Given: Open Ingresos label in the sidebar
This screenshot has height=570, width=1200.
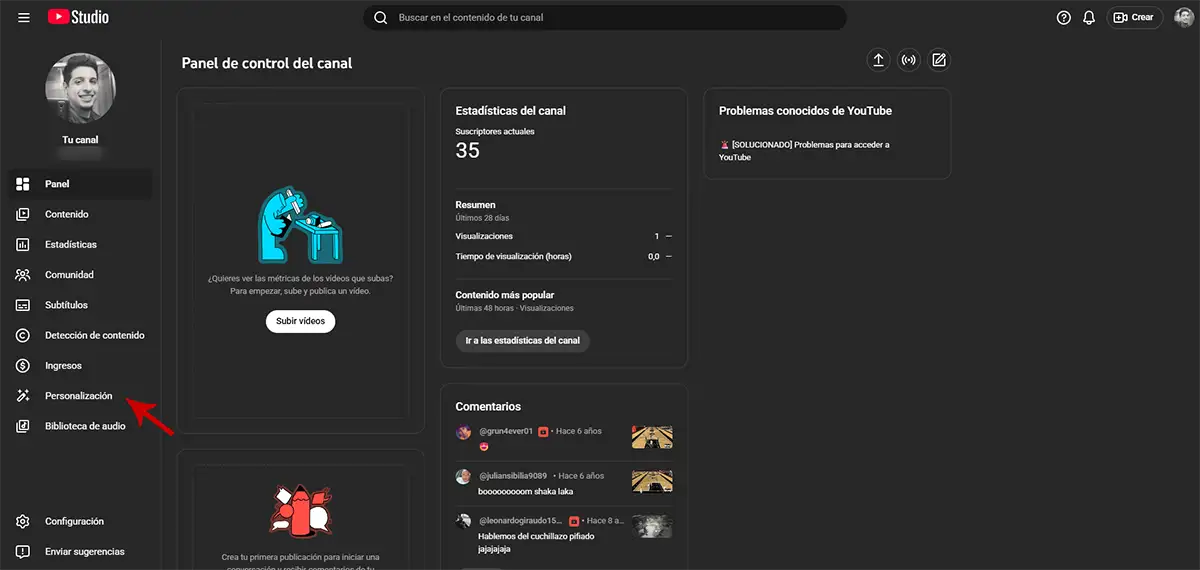Looking at the screenshot, I should tap(63, 365).
